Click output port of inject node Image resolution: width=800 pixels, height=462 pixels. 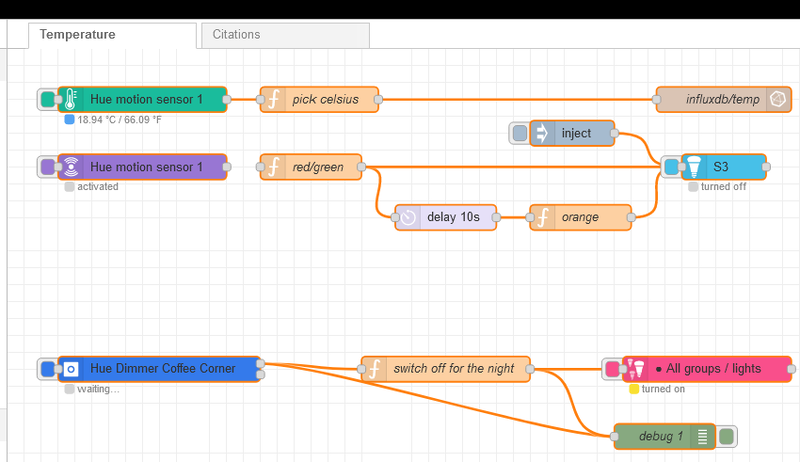(614, 133)
